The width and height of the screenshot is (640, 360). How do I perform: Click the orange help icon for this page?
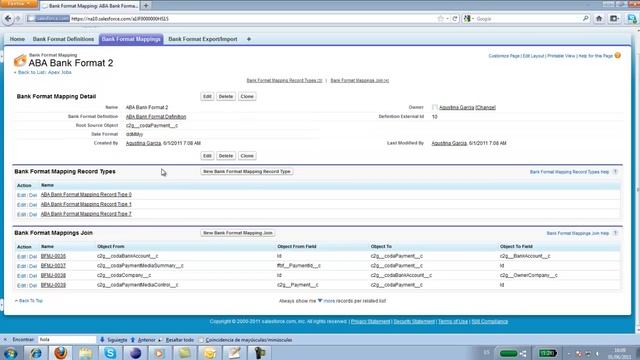click(x=618, y=56)
